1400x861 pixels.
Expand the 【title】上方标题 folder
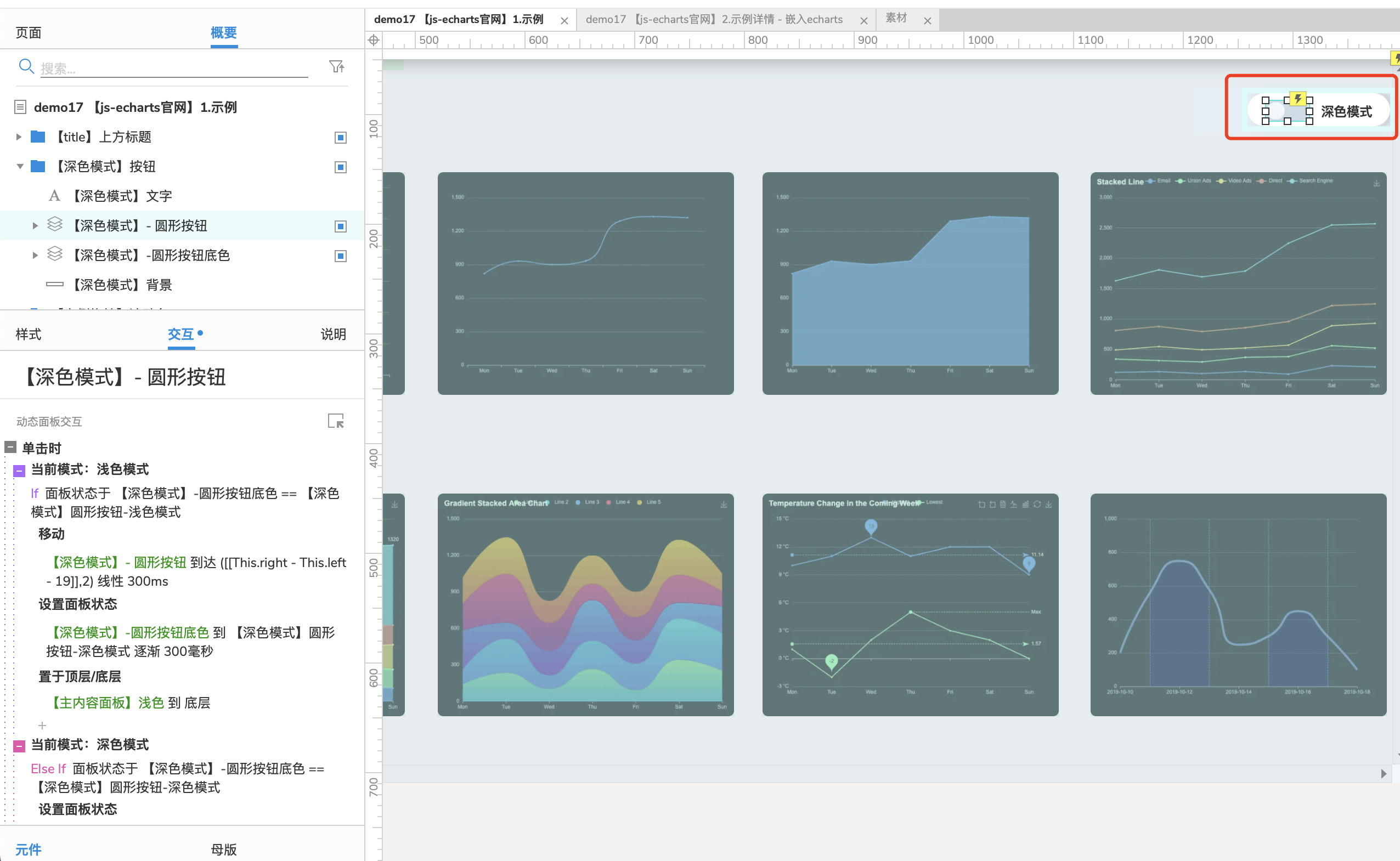tap(18, 137)
